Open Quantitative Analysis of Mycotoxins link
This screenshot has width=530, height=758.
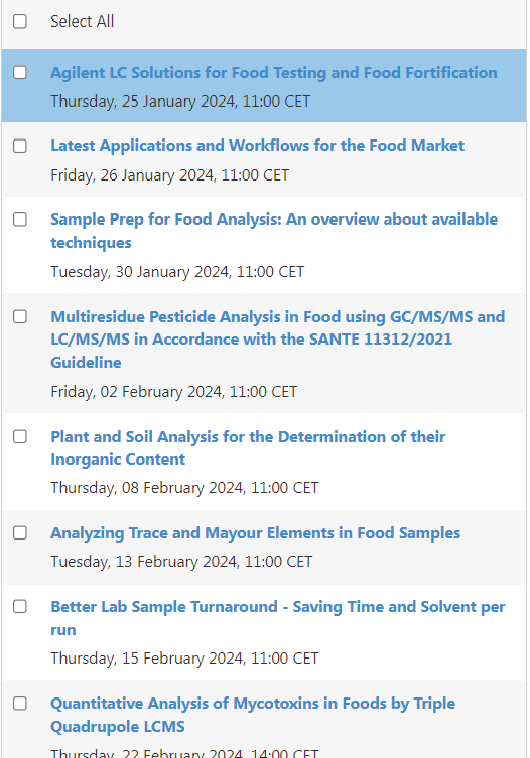(252, 715)
